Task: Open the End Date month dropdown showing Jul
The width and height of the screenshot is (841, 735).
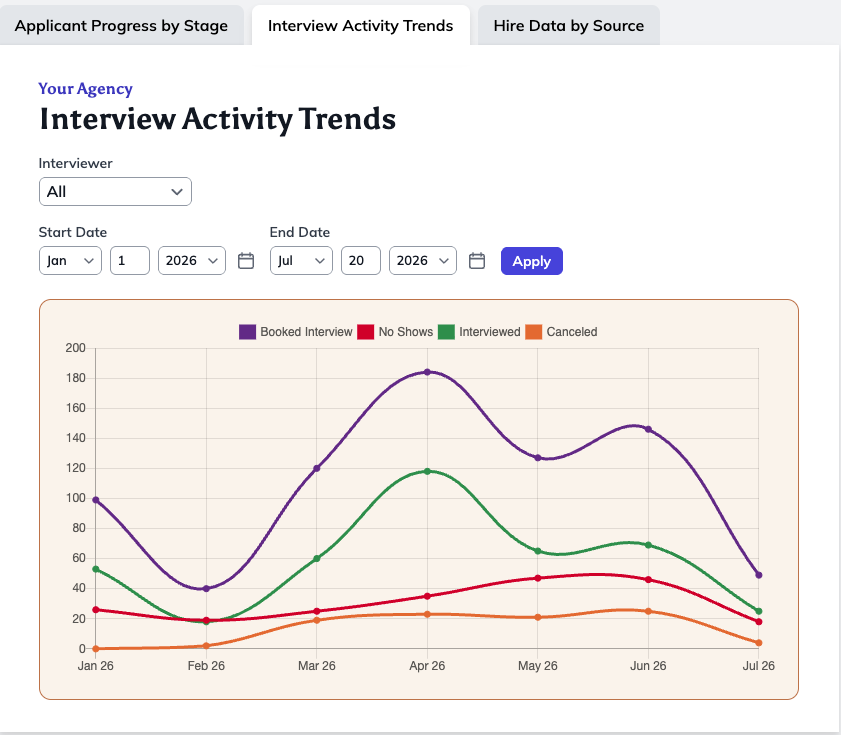Action: [301, 261]
